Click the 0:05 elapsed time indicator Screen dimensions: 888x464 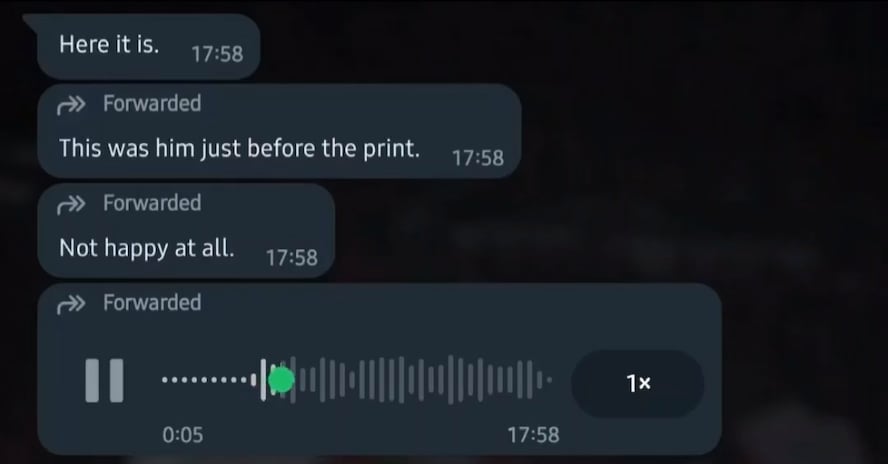coord(182,435)
